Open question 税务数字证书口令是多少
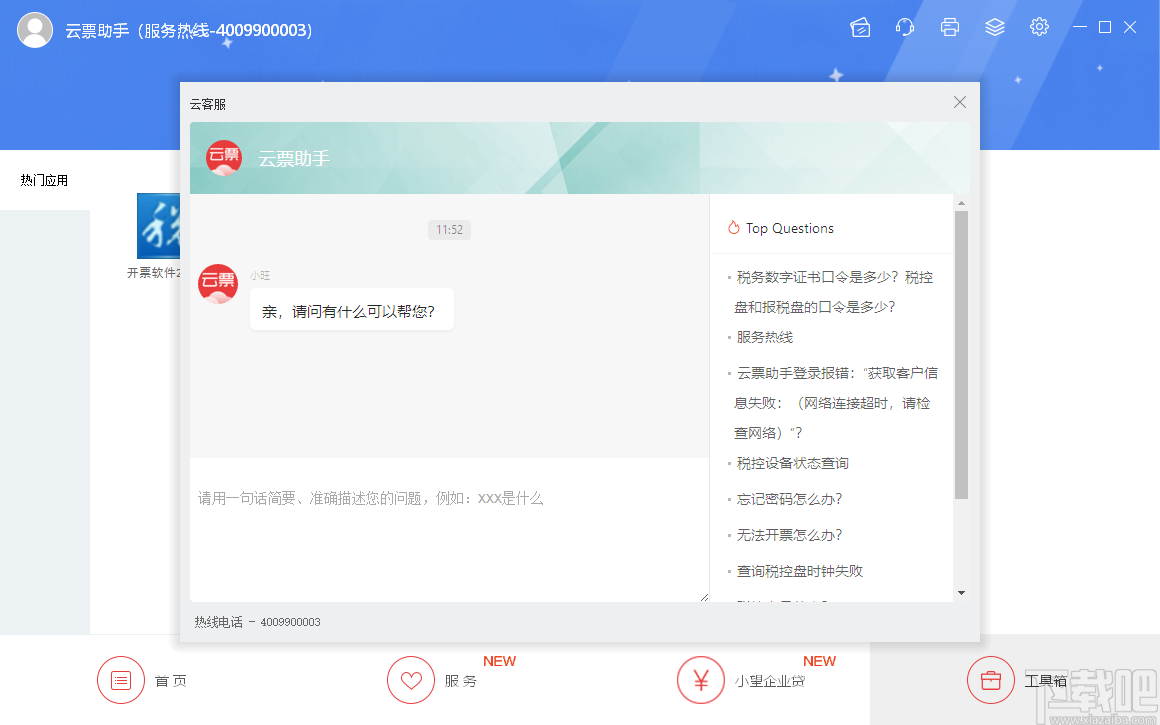This screenshot has height=725, width=1160. [834, 292]
